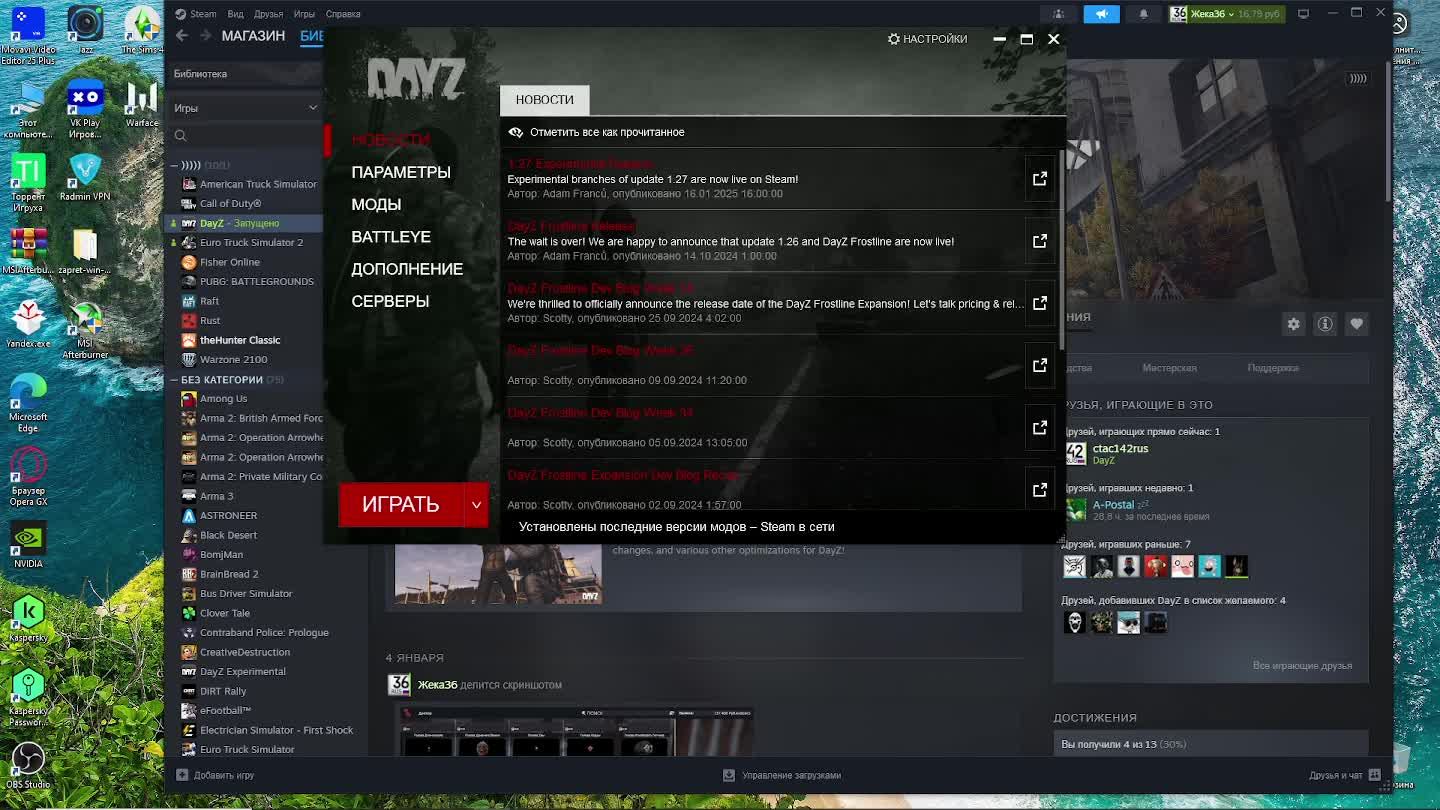Add DayZ to favorites heart icon
Image resolution: width=1440 pixels, height=810 pixels.
pos(1356,324)
